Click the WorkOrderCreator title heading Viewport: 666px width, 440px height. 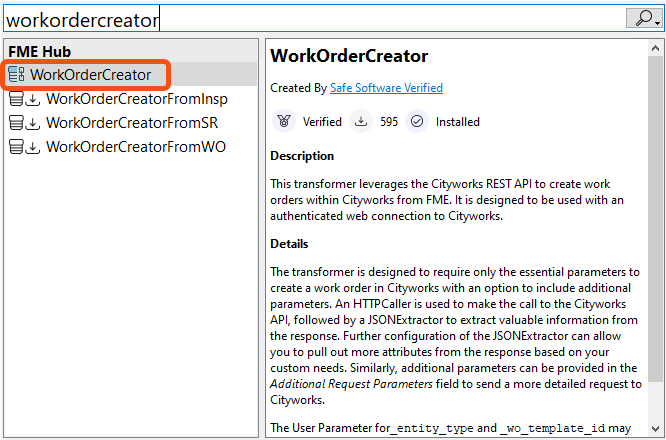pyautogui.click(x=349, y=56)
